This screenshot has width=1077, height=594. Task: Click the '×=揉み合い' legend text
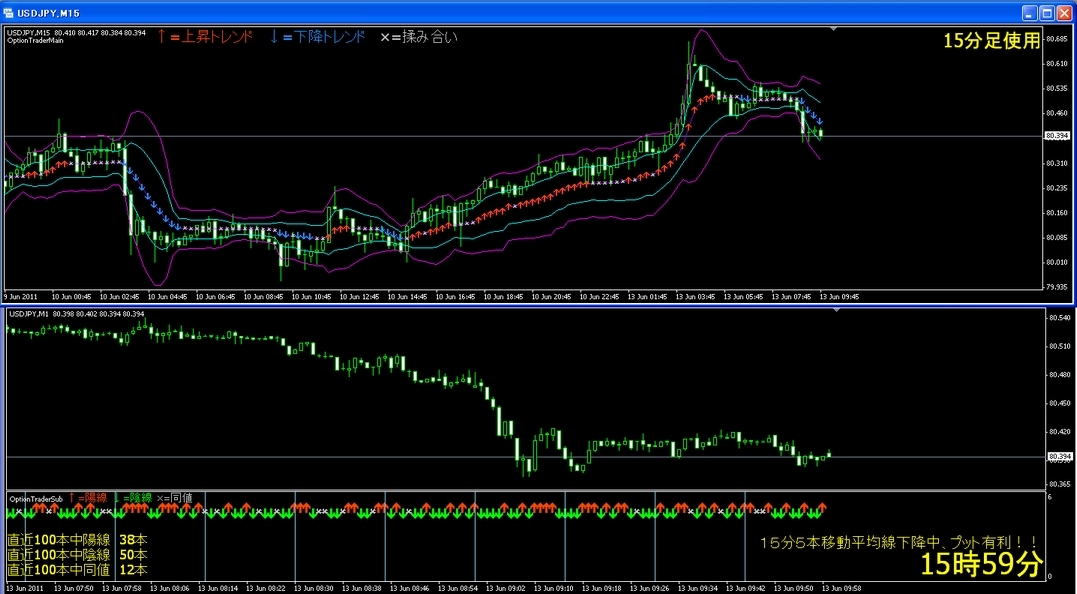[419, 37]
